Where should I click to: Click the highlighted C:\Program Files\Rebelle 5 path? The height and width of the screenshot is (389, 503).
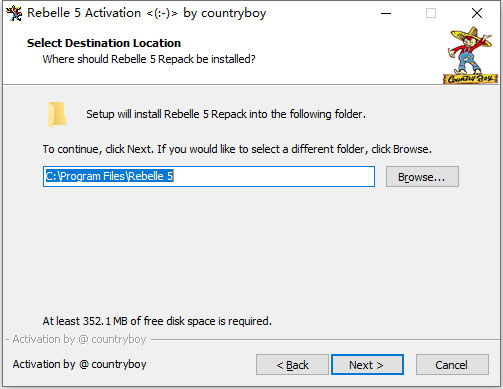tap(109, 176)
